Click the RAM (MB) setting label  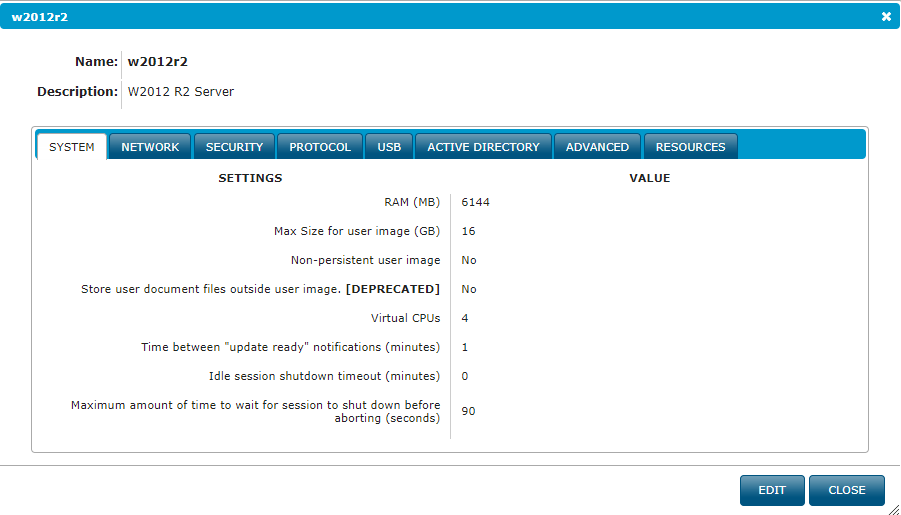click(x=412, y=202)
